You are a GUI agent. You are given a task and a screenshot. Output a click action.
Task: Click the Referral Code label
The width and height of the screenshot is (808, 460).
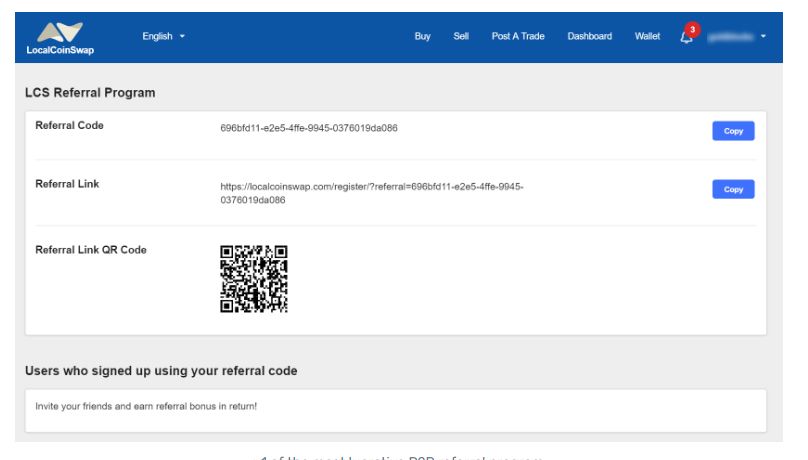[69, 125]
